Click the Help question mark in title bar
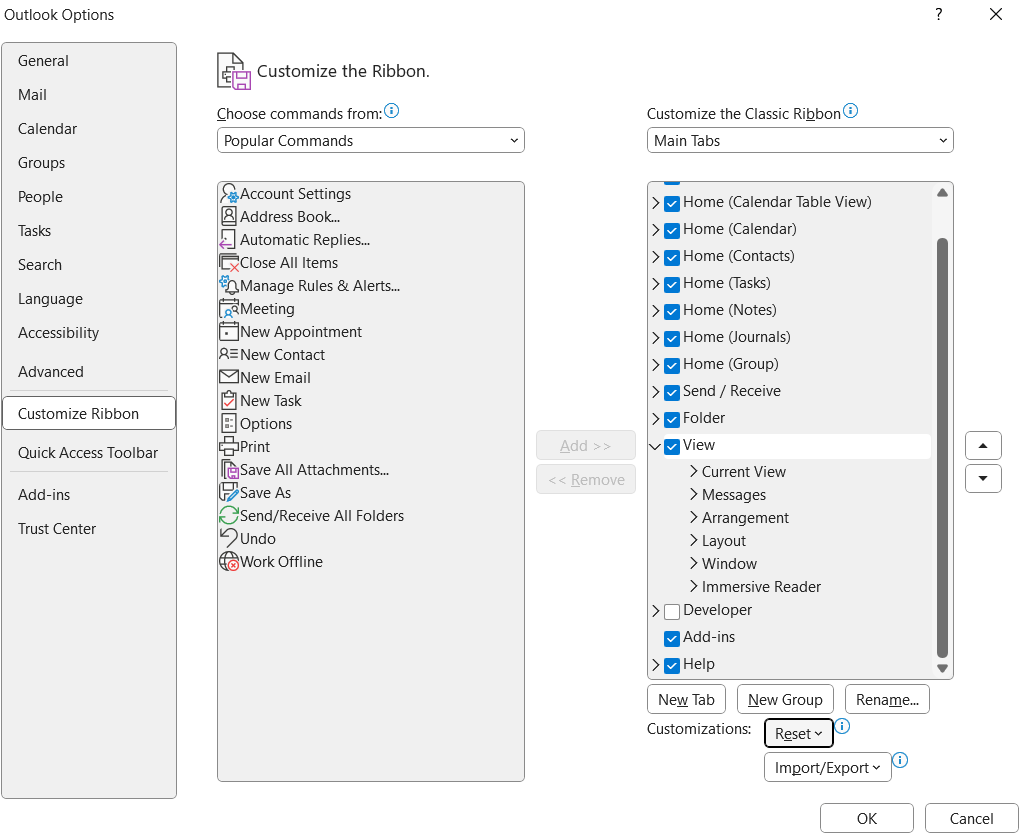Screen dimensions: 1021x835 [938, 14]
